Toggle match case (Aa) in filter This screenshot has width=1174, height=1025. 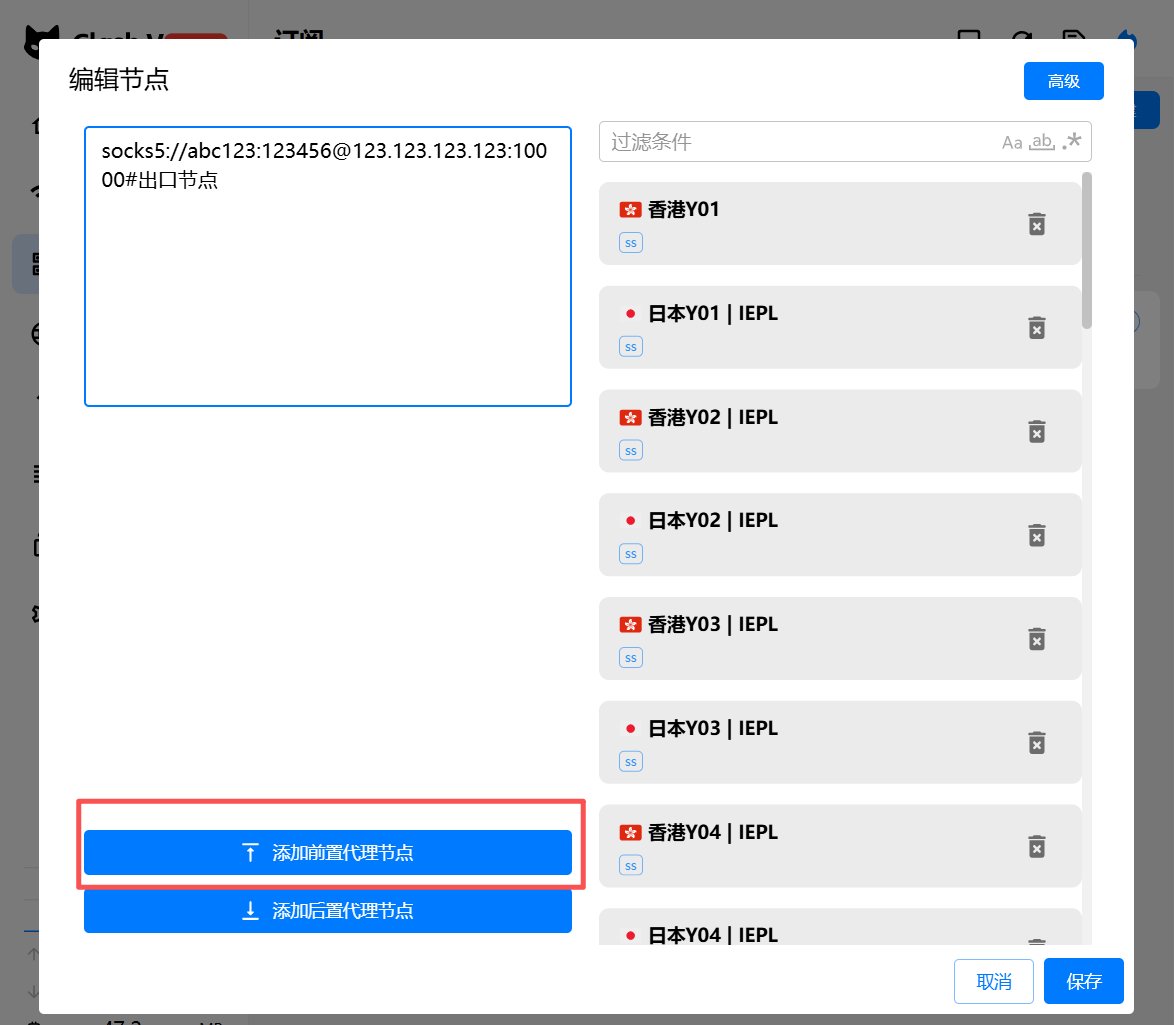(x=1012, y=142)
